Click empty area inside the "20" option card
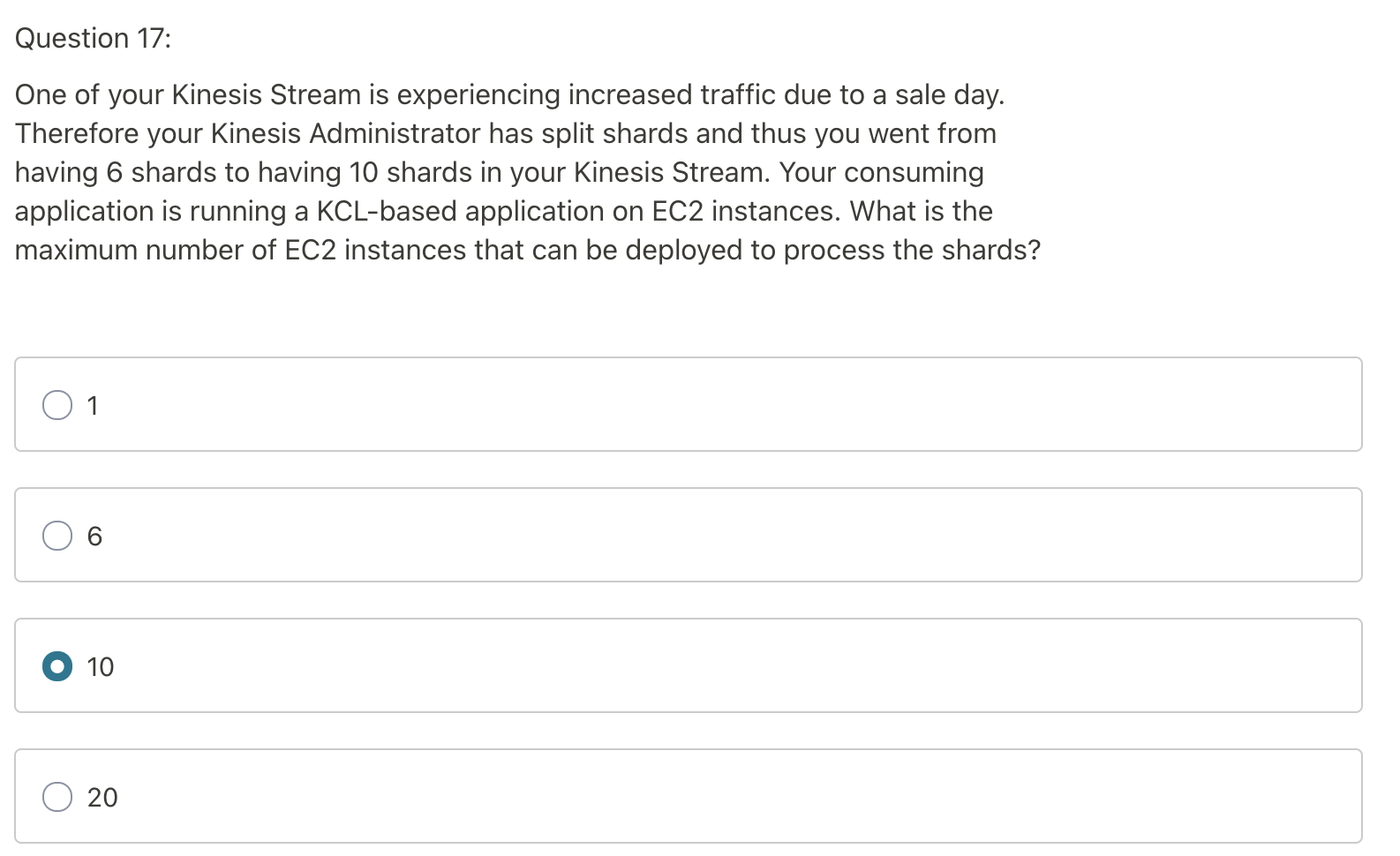Image resolution: width=1400 pixels, height=856 pixels. click(x=706, y=797)
